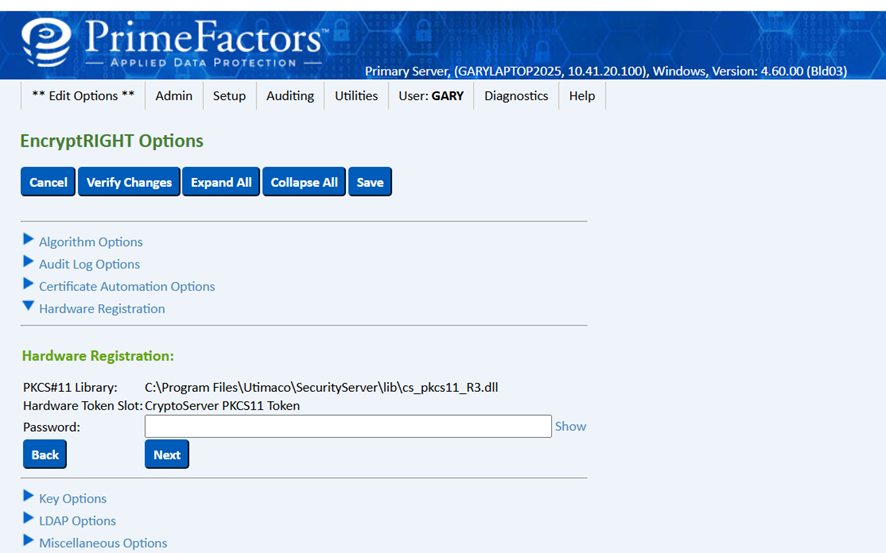Expand the Miscellaneous Options triangle
The height and width of the screenshot is (553, 886).
pyautogui.click(x=28, y=540)
